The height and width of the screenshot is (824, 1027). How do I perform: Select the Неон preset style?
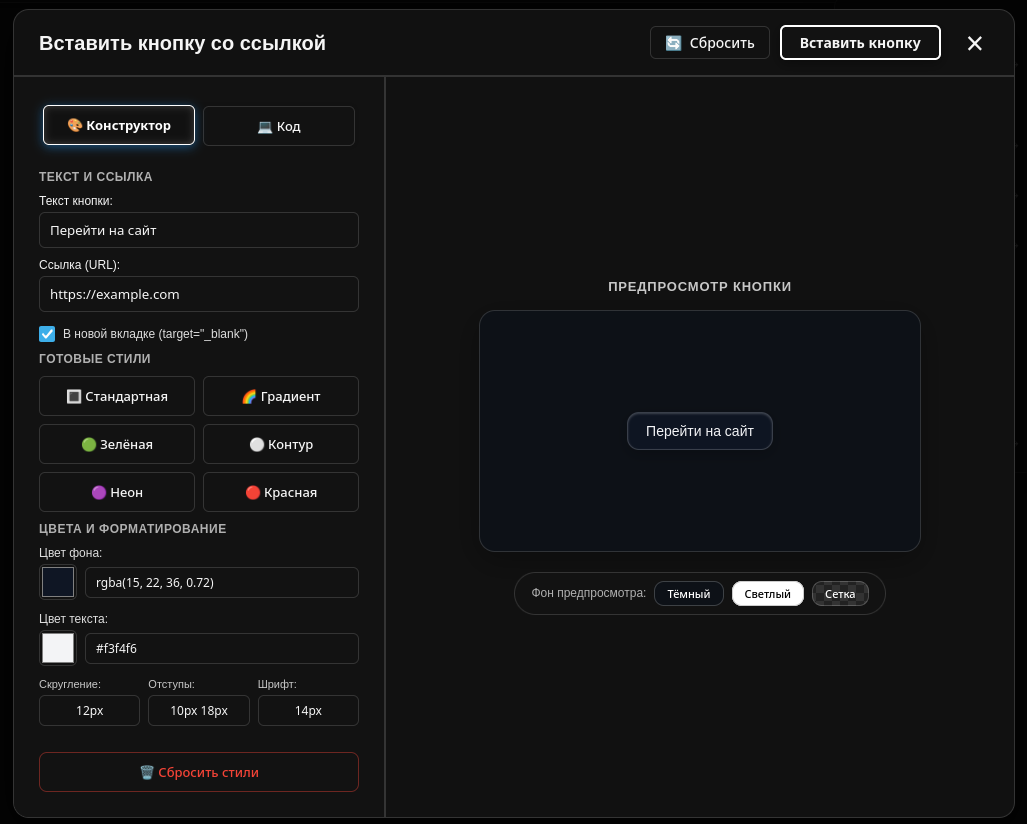pyautogui.click(x=117, y=492)
